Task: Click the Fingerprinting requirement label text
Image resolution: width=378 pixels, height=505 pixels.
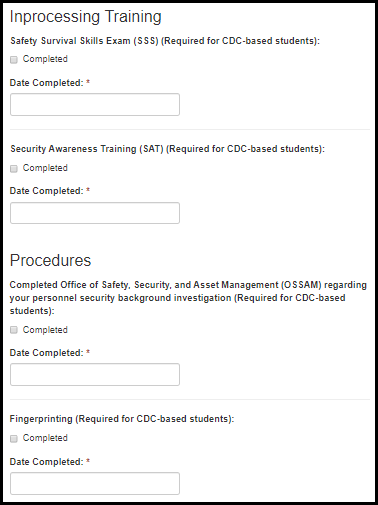Action: (122, 419)
